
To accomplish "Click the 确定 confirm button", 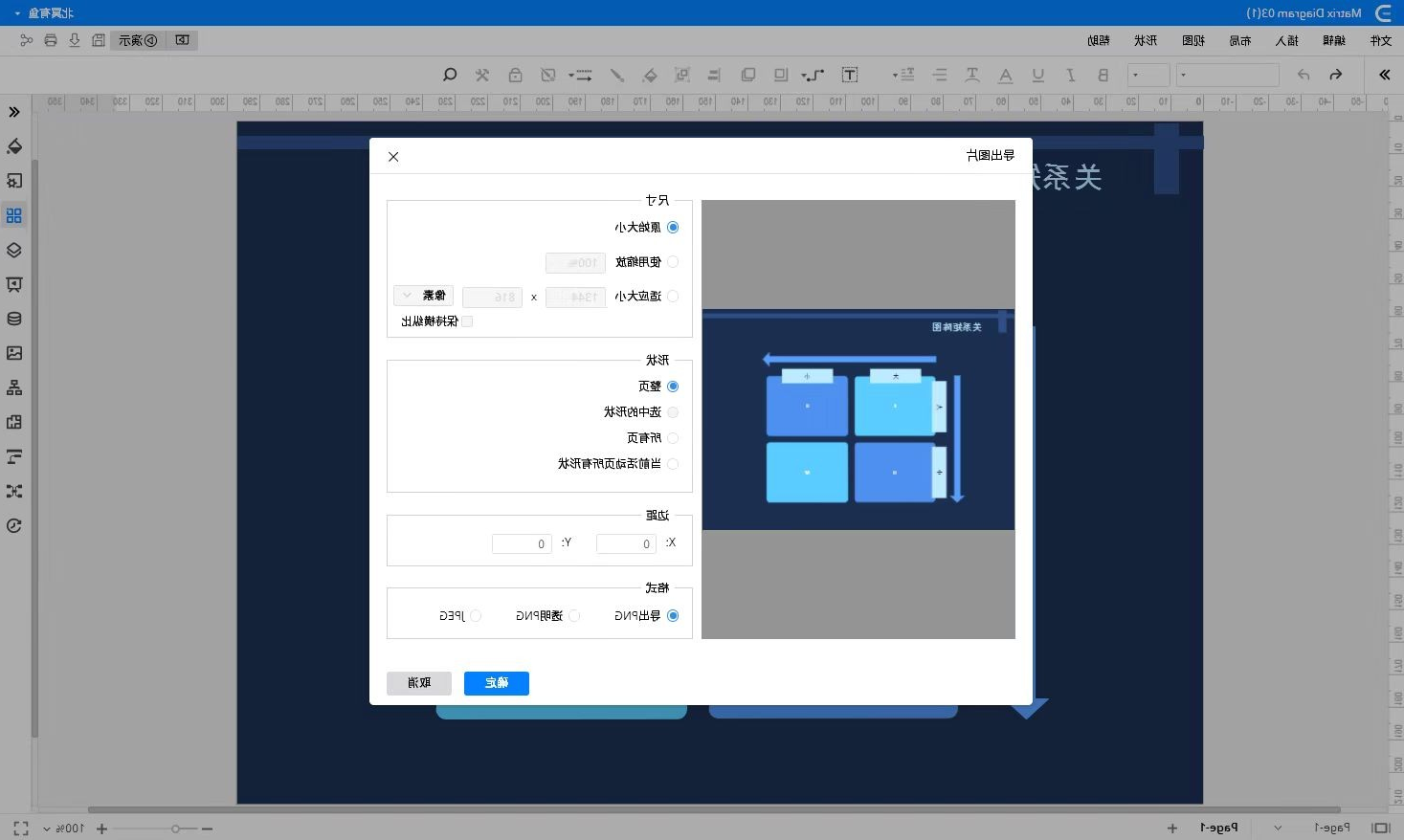I will coord(497,683).
